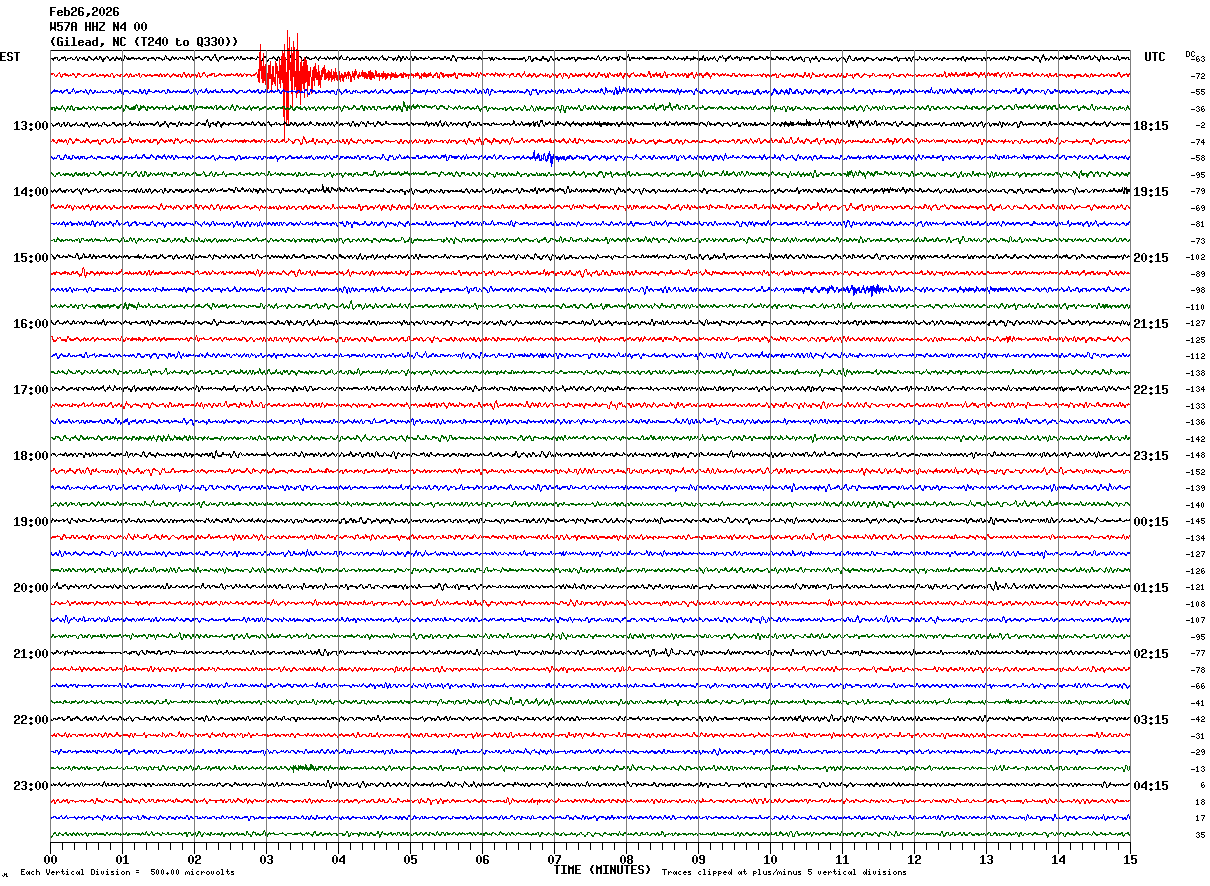Click the DC offset value -145
The image size is (1210, 886).
[x=1196, y=522]
